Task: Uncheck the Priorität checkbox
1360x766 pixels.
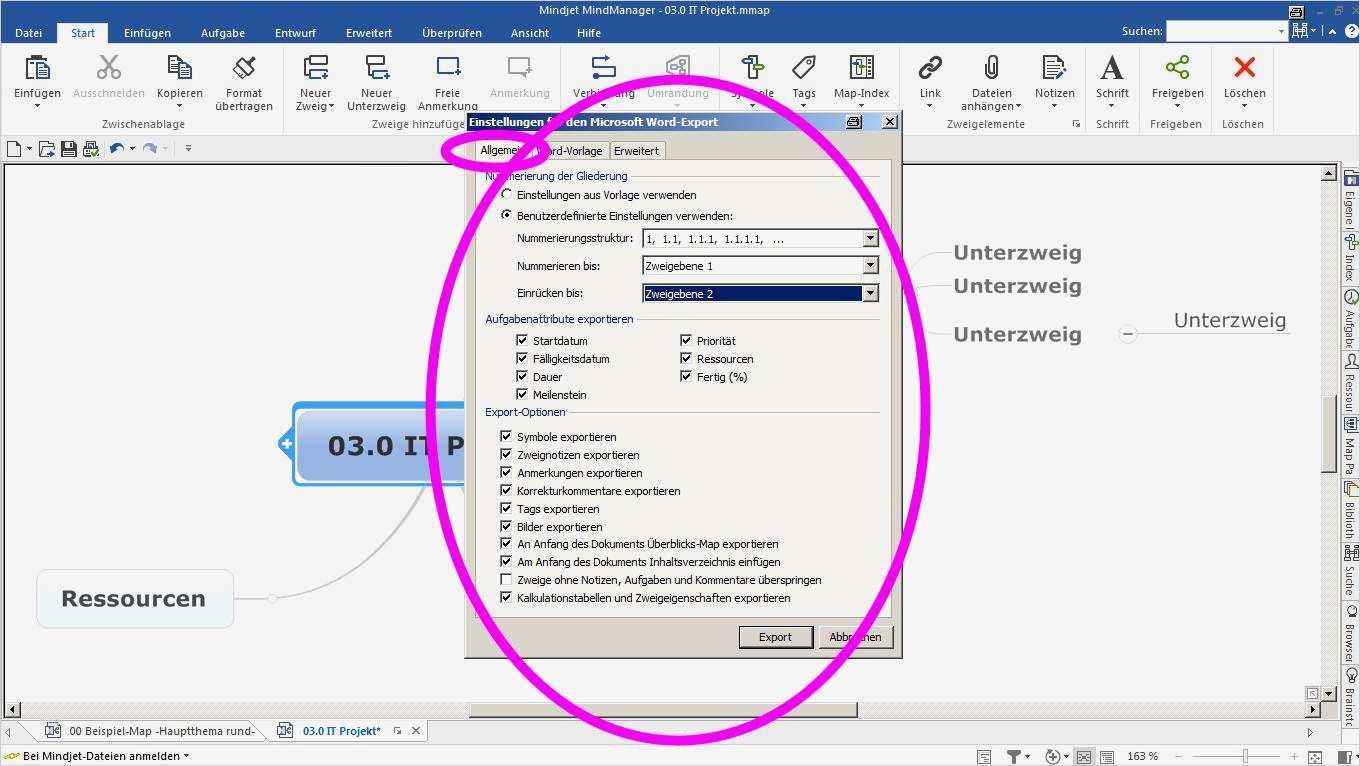Action: click(686, 340)
